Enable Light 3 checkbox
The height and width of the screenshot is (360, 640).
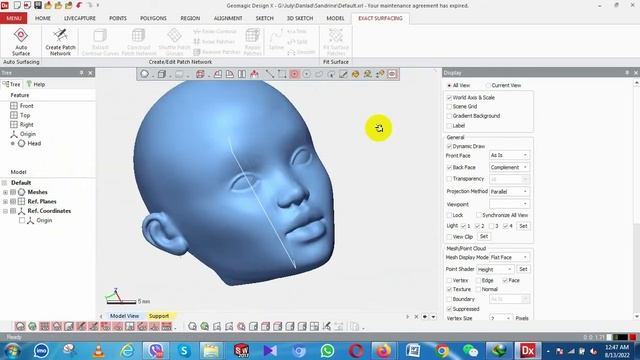click(x=491, y=226)
